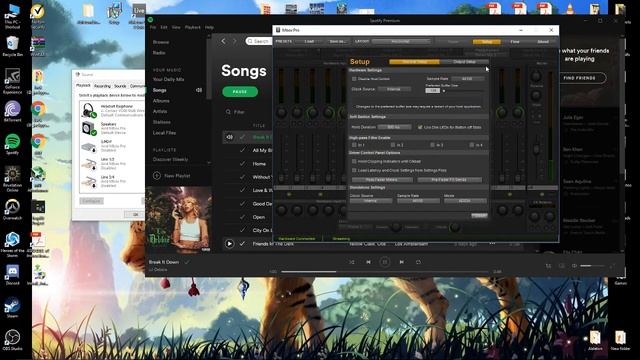
Task: Select Speakers device in Sound dialog
Action: [112, 128]
